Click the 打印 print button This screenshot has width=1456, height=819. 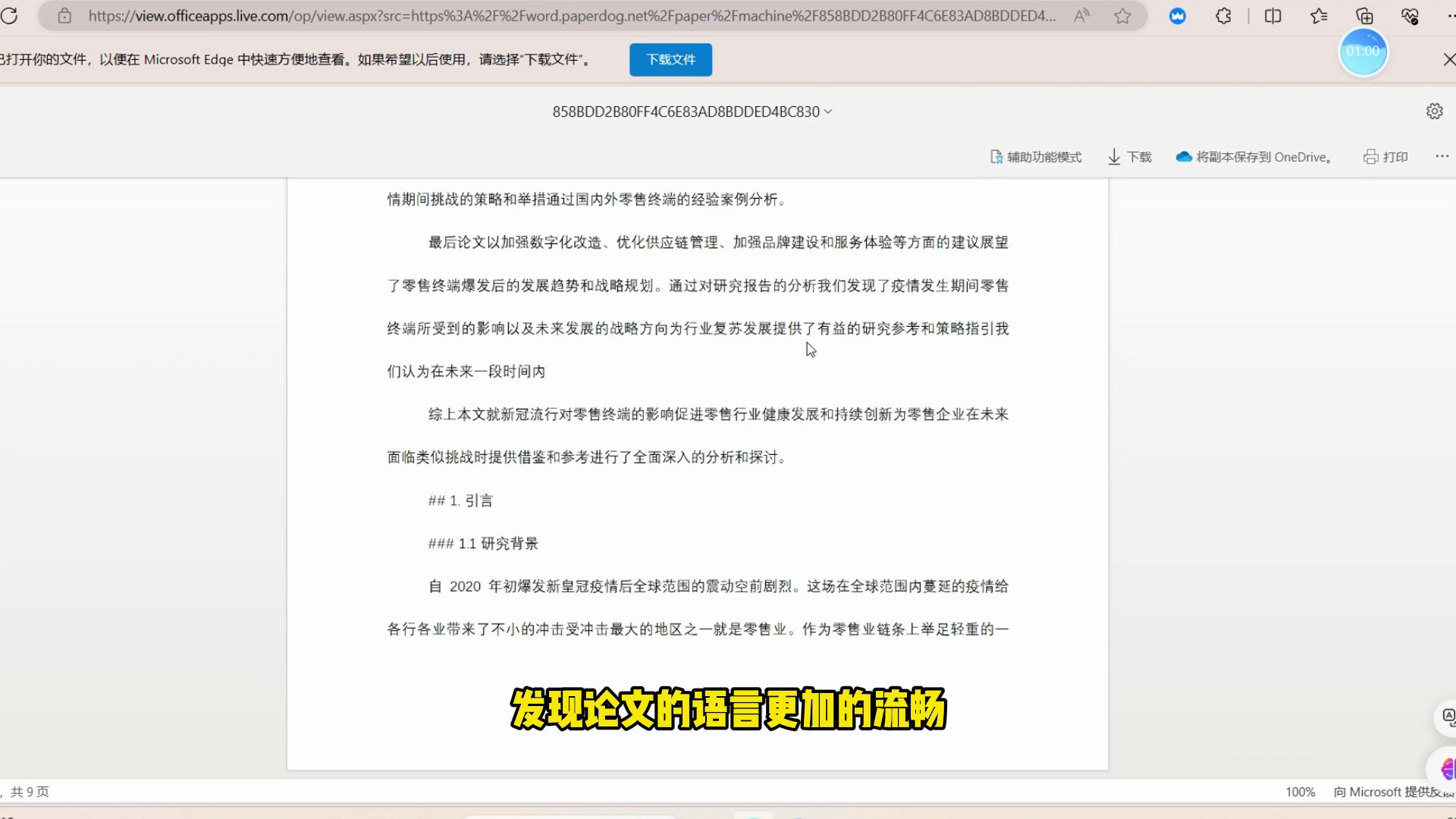(x=1385, y=157)
